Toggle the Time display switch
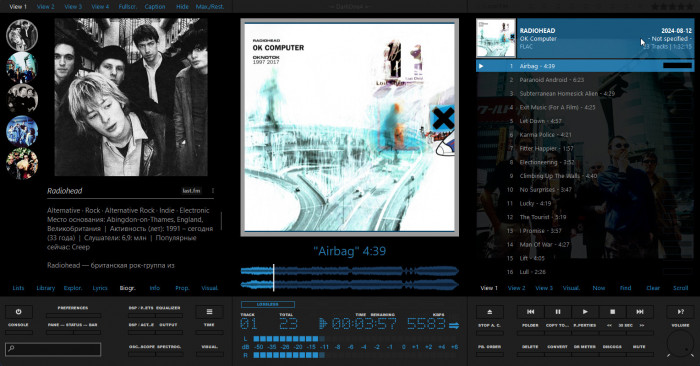The height and width of the screenshot is (366, 700). coord(209,332)
